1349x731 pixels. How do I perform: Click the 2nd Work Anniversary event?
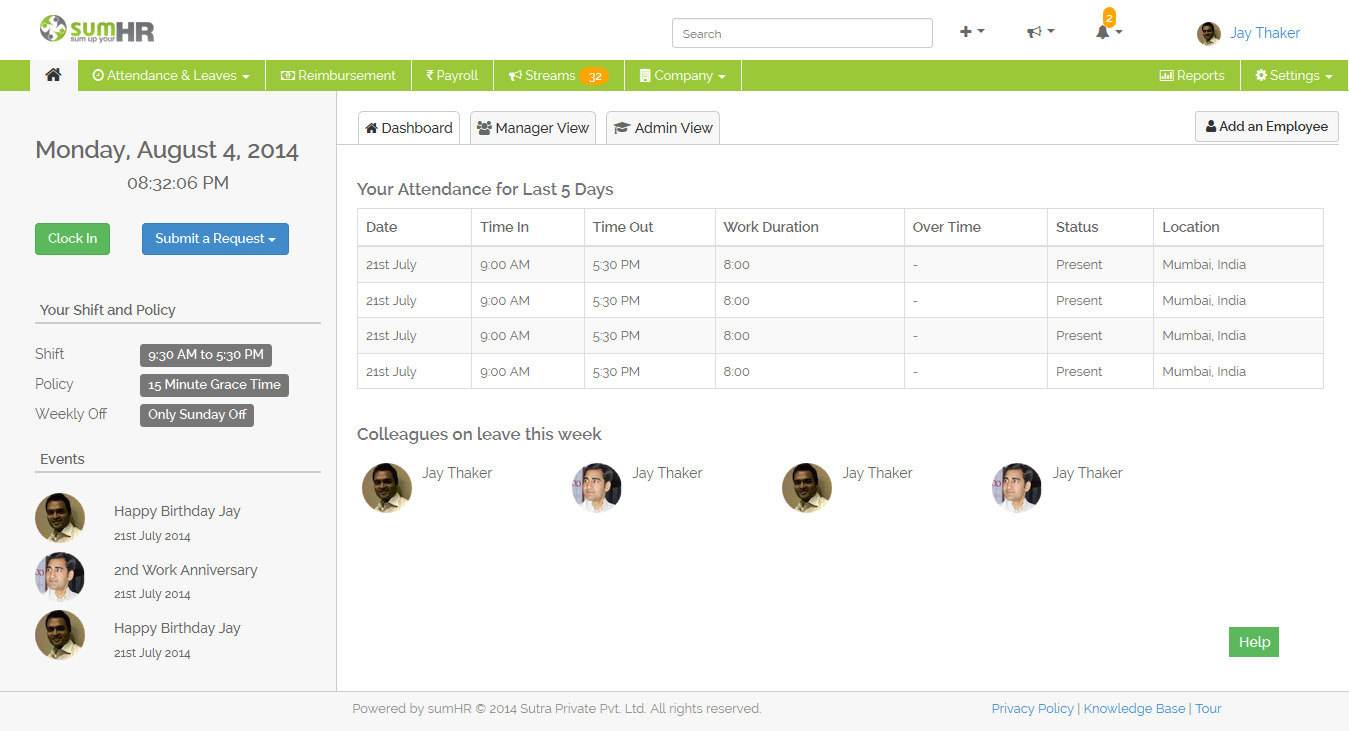(185, 570)
